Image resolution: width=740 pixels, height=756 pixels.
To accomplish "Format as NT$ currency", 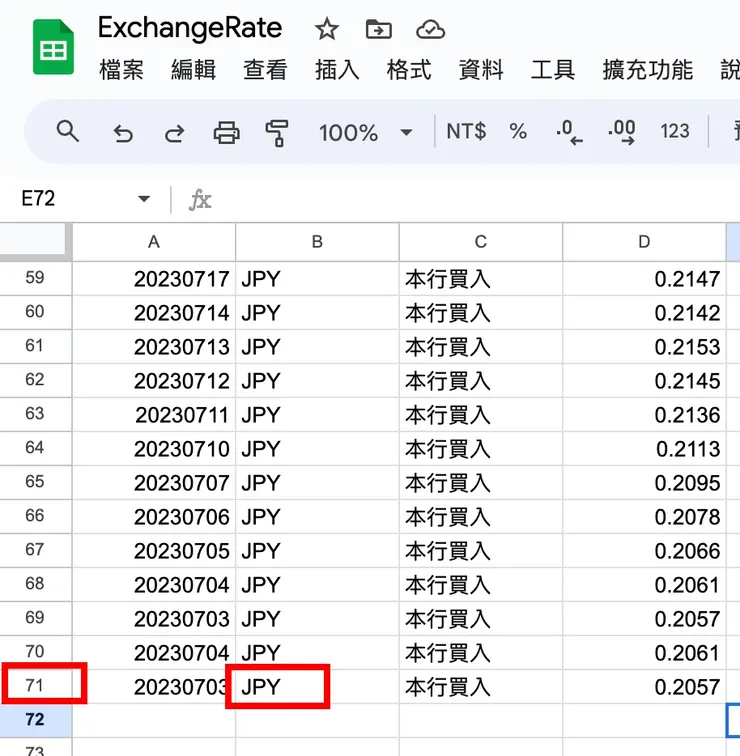I will (466, 131).
